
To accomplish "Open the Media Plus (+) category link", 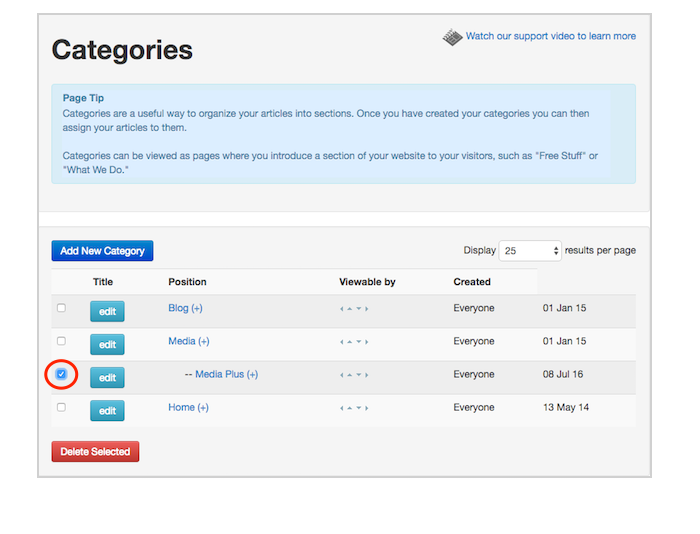I will (x=226, y=374).
